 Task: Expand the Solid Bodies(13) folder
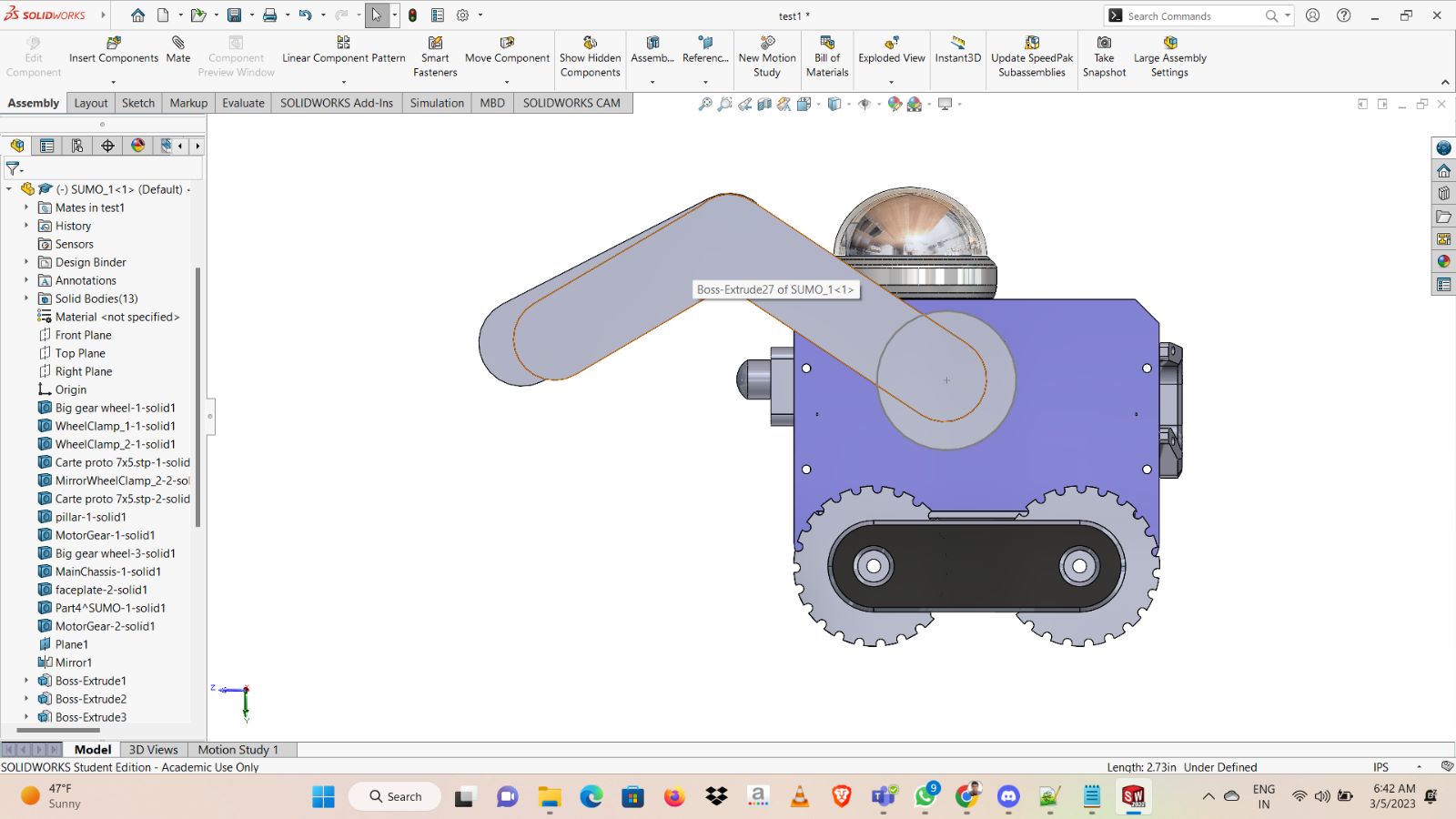tap(26, 298)
